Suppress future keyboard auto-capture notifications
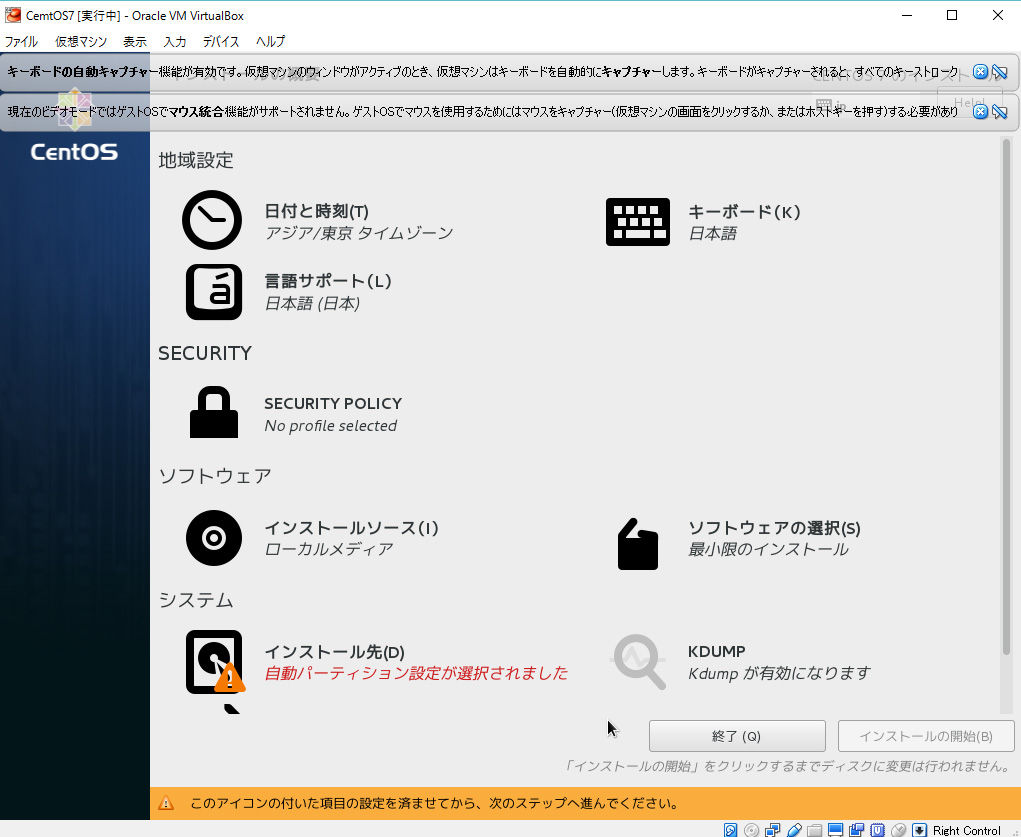The height and width of the screenshot is (837, 1021). [x=1000, y=72]
